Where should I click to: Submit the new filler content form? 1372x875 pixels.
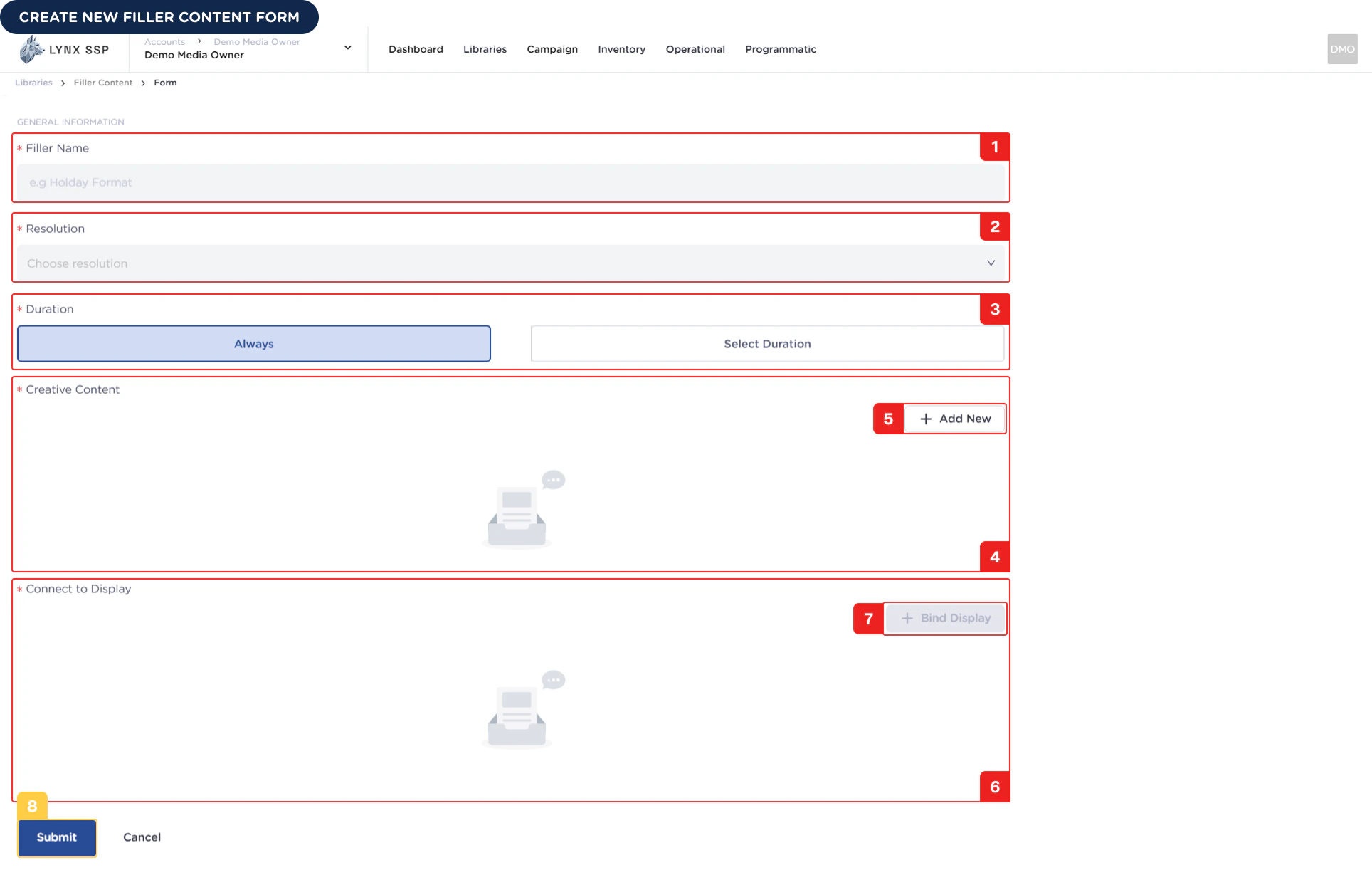click(x=57, y=837)
